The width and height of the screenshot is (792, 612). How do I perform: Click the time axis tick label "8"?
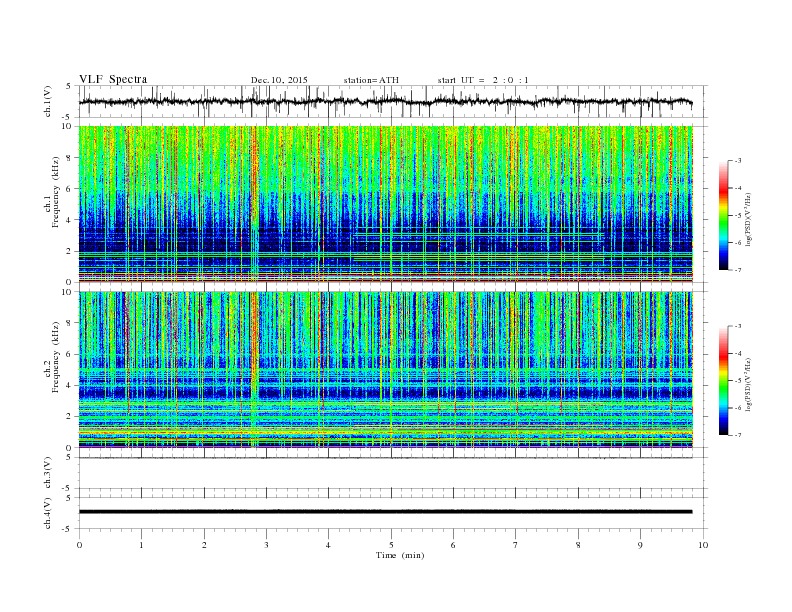point(578,545)
